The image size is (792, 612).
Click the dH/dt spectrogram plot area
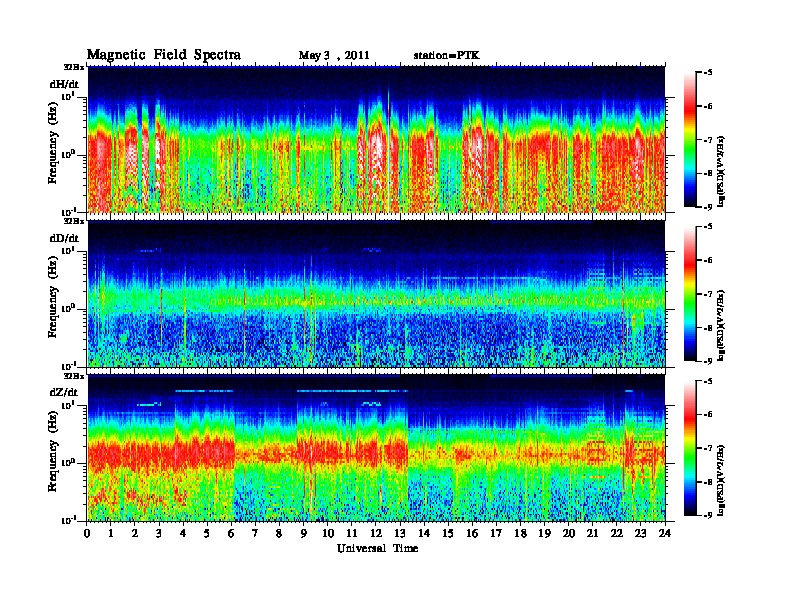click(x=376, y=139)
